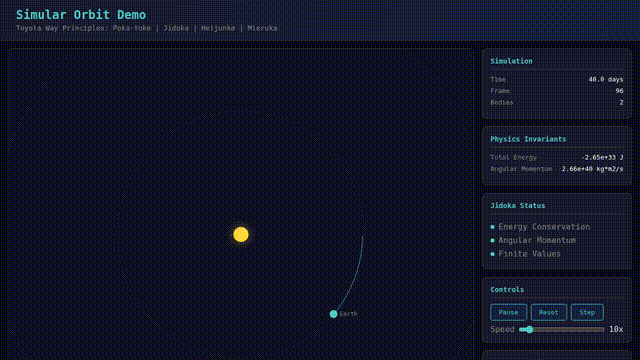Viewport: 640px width, 360px height.
Task: Click the Speed label
Action: point(502,329)
